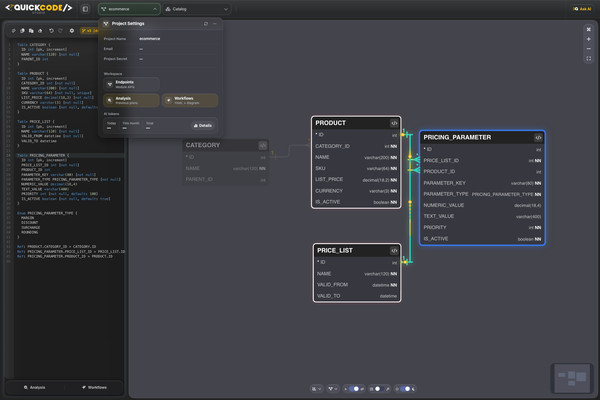Click the fourth editor toolbar icon
The image size is (600, 400).
tap(40, 31)
